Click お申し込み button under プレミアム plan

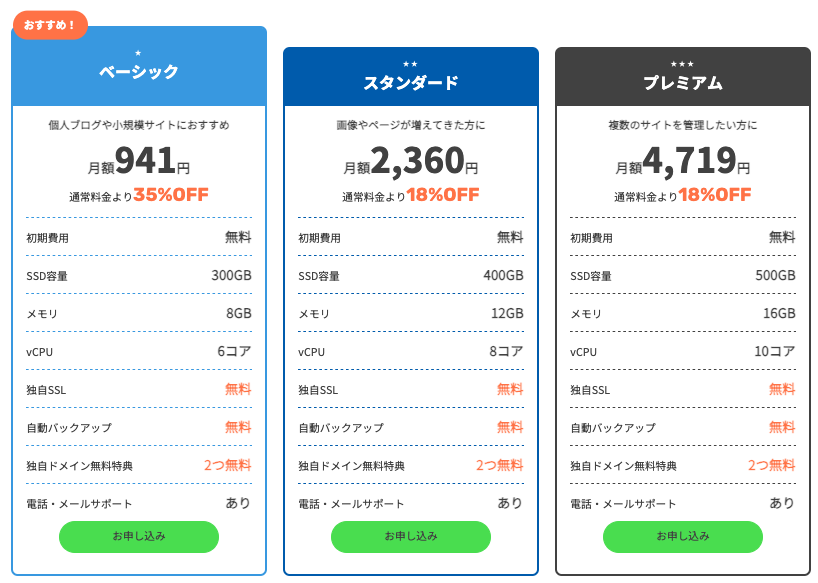pyautogui.click(x=683, y=536)
